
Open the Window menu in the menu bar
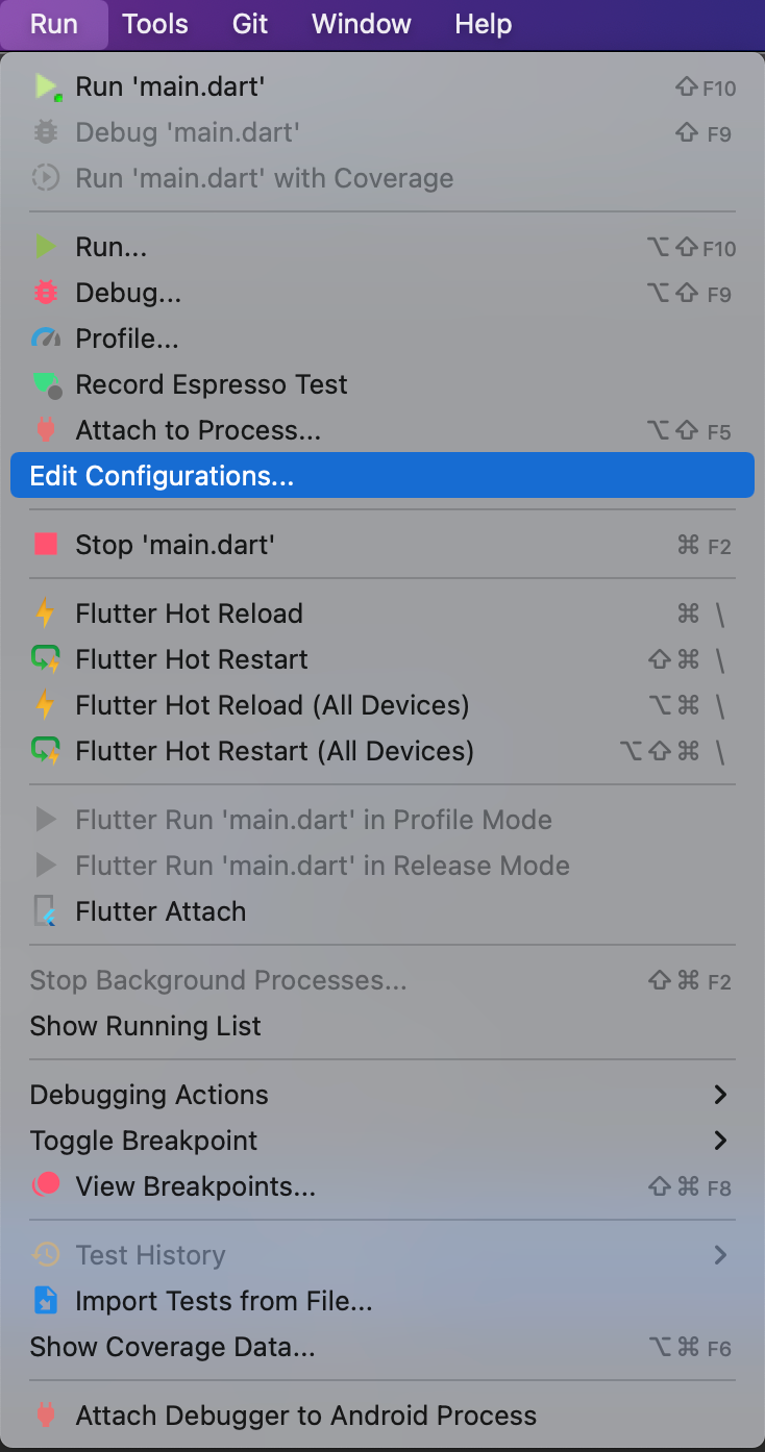tap(361, 24)
